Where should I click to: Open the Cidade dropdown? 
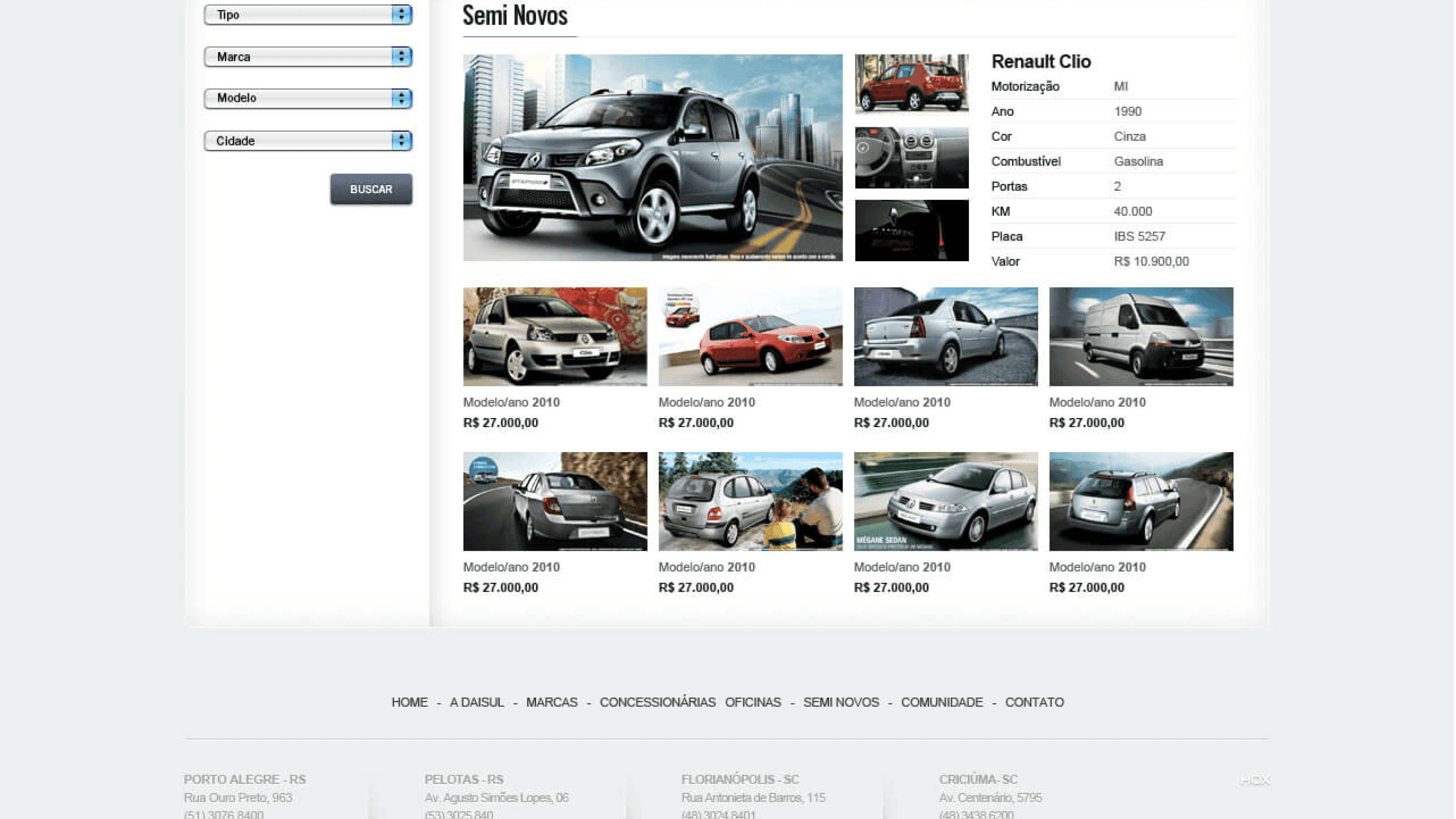click(308, 140)
